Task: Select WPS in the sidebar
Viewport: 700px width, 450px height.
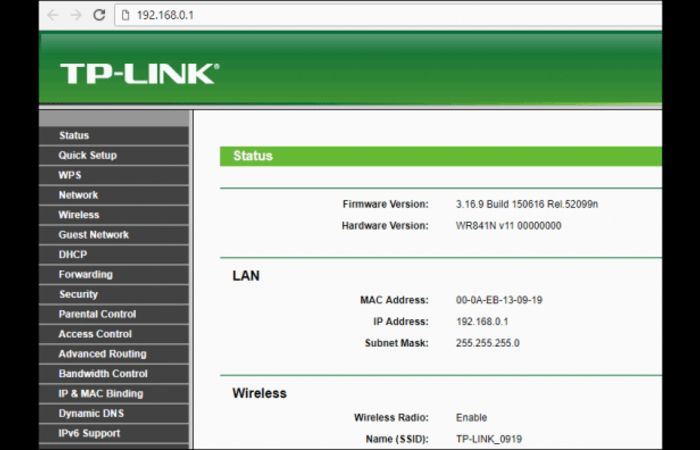Action: coord(114,175)
